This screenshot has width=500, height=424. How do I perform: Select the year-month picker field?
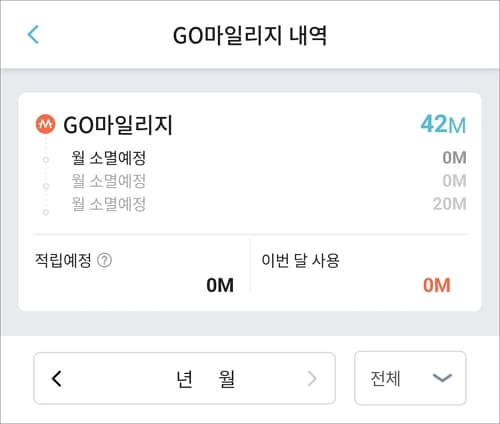click(184, 378)
